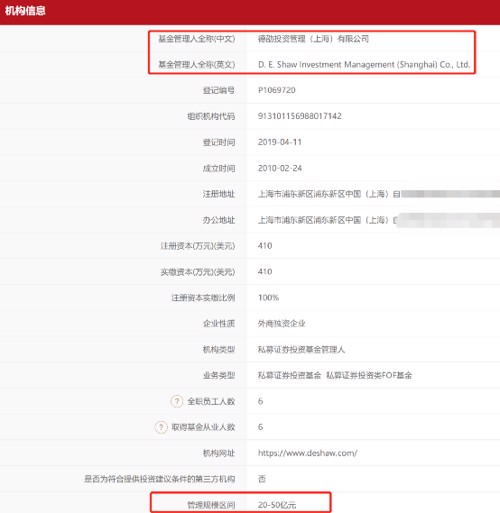Click the 注册资本 value 410
500x513 pixels.
point(265,246)
